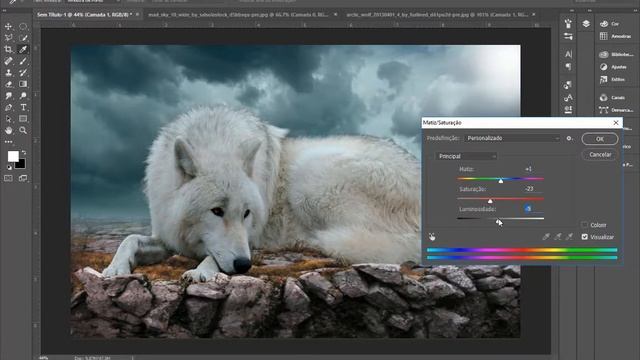
Task: Close the Sem Título-1 document tab
Action: 137,15
